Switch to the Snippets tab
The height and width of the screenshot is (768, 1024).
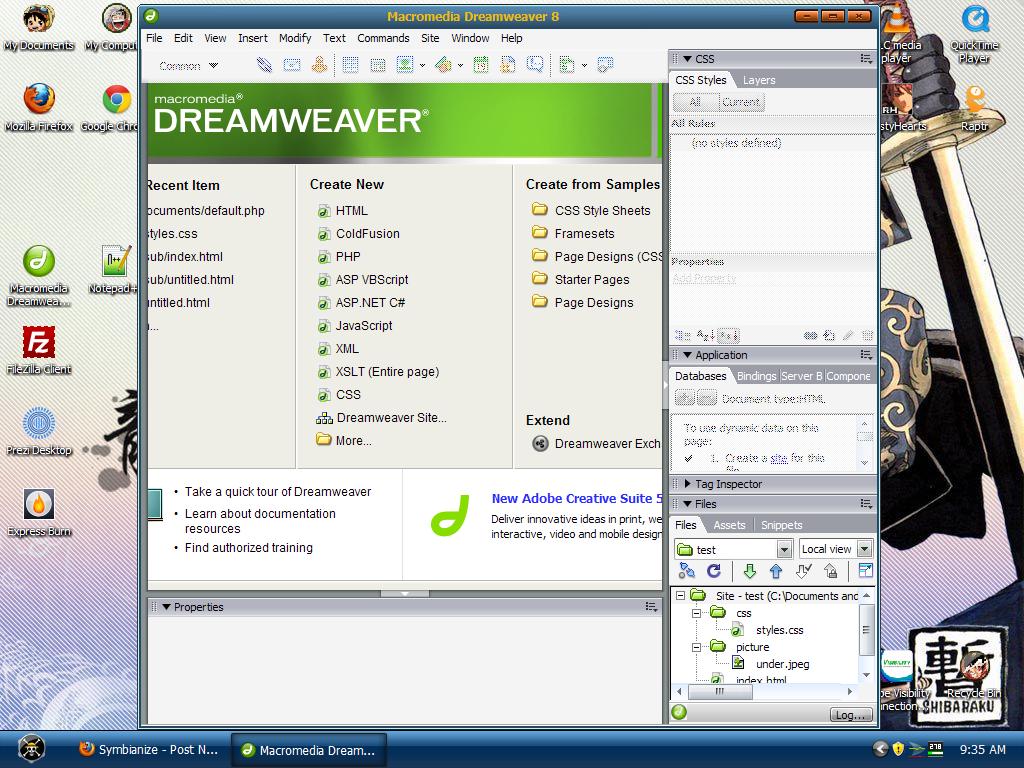[x=781, y=525]
